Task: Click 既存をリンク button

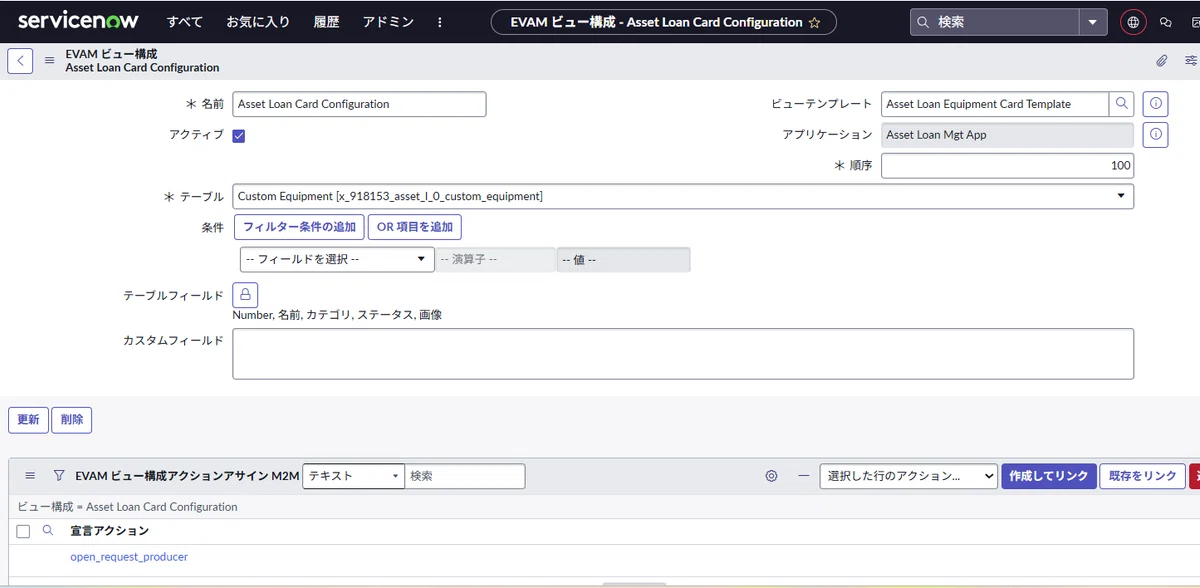Action: click(x=1143, y=476)
